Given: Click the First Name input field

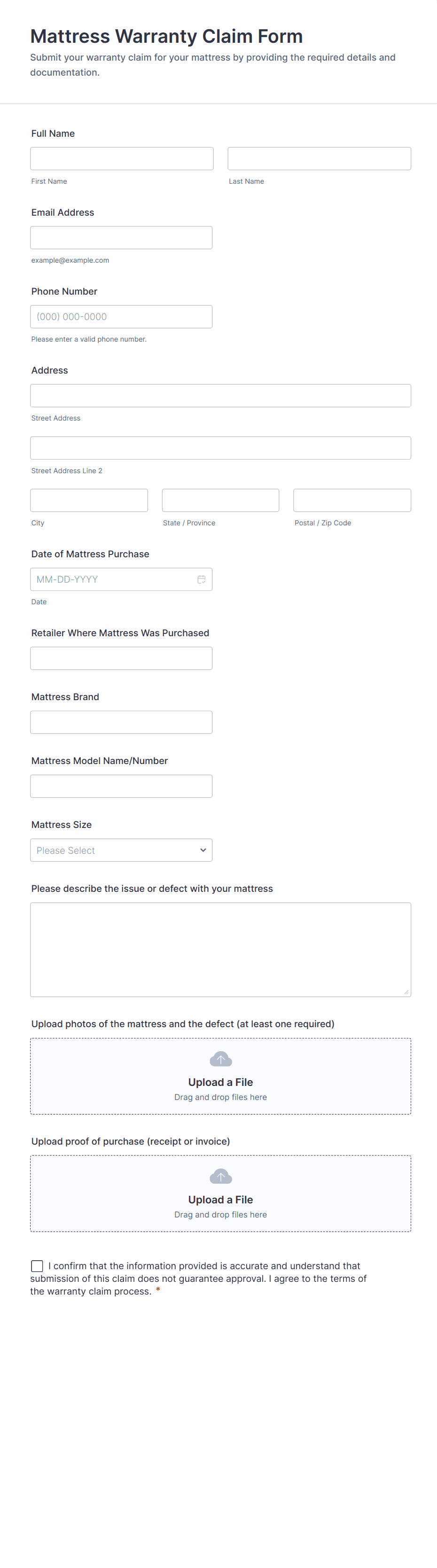Looking at the screenshot, I should [x=122, y=158].
